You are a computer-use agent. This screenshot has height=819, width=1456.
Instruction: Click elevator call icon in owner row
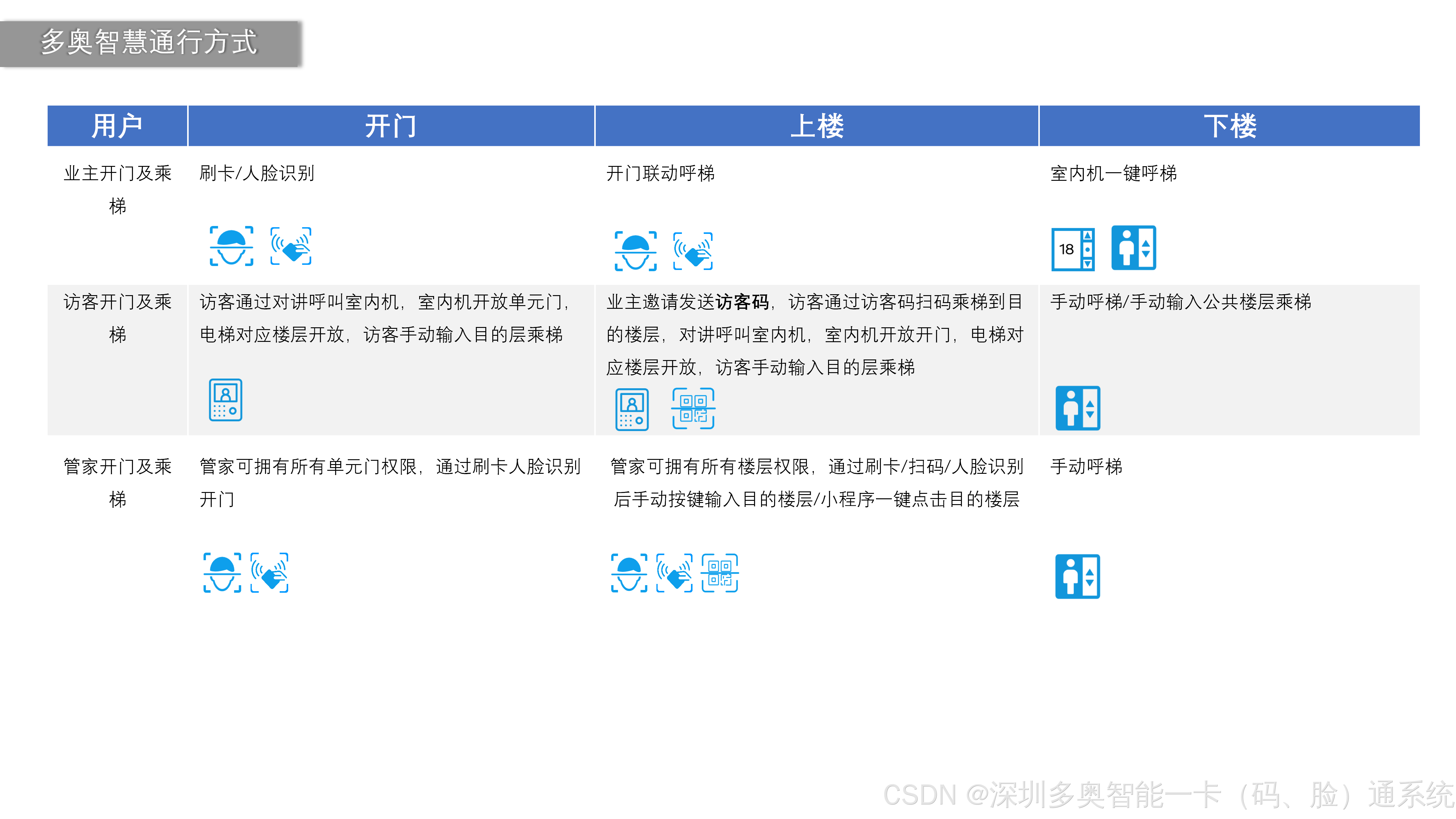point(1133,248)
